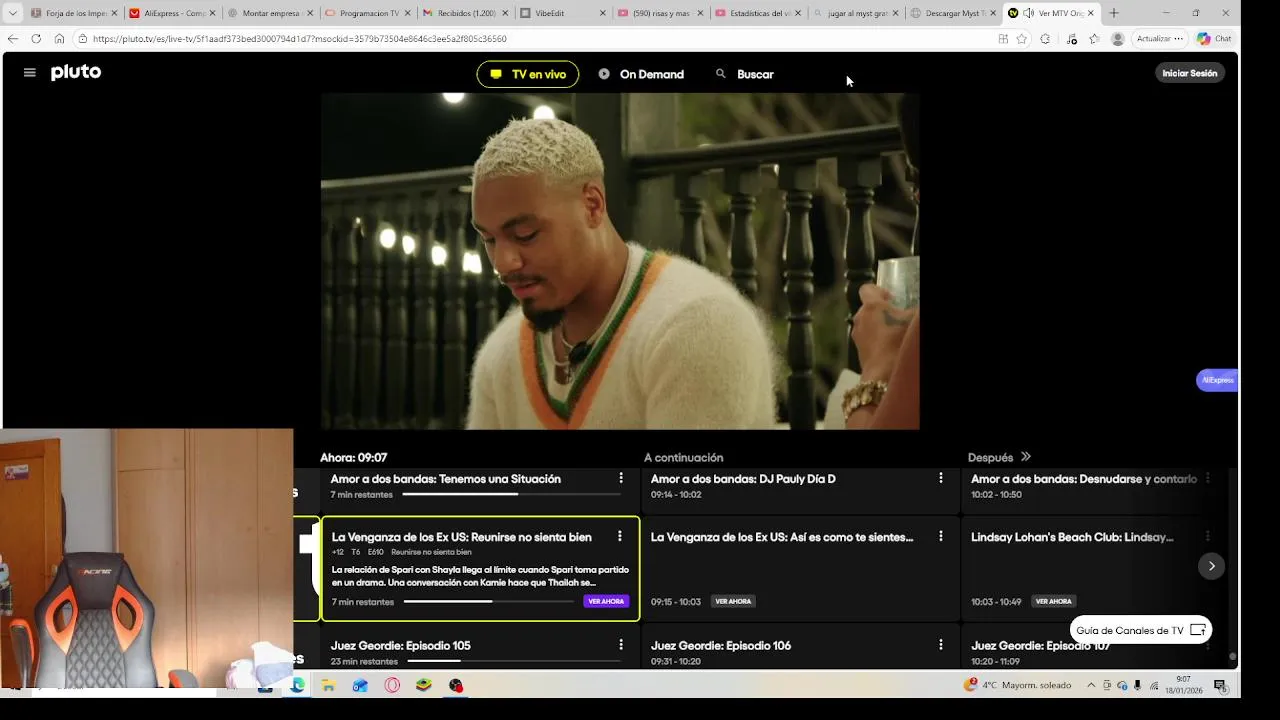Open the tab search dropdown
Screen dimensions: 1280x720
point(12,13)
